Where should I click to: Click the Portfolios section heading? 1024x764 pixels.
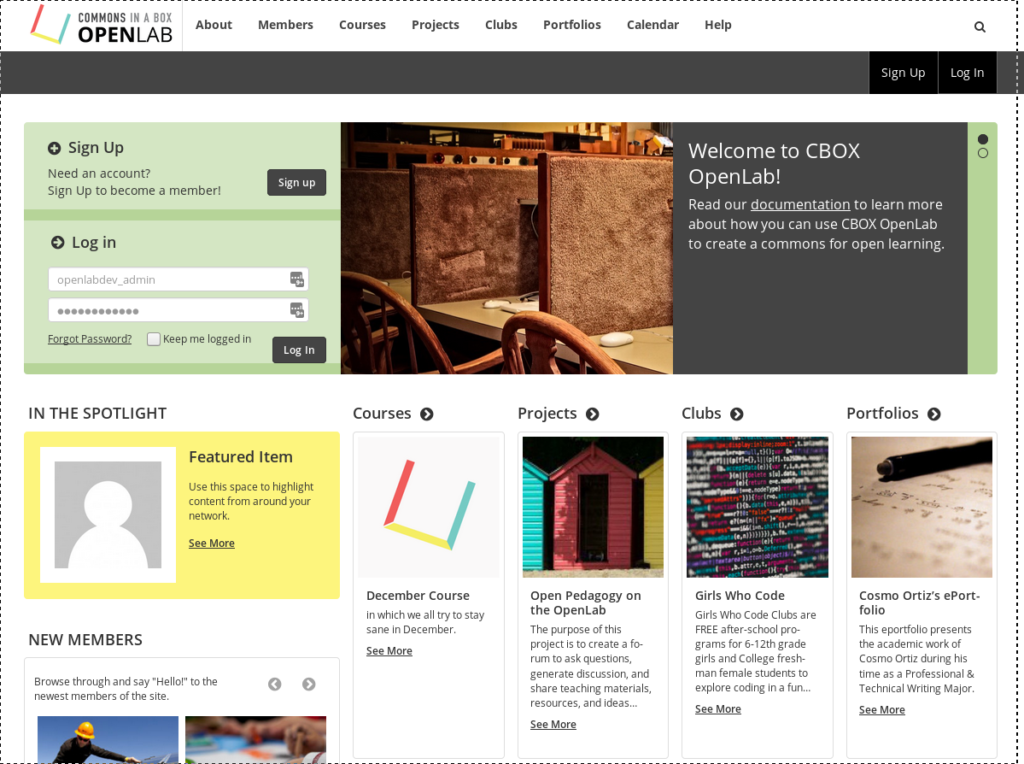point(882,413)
